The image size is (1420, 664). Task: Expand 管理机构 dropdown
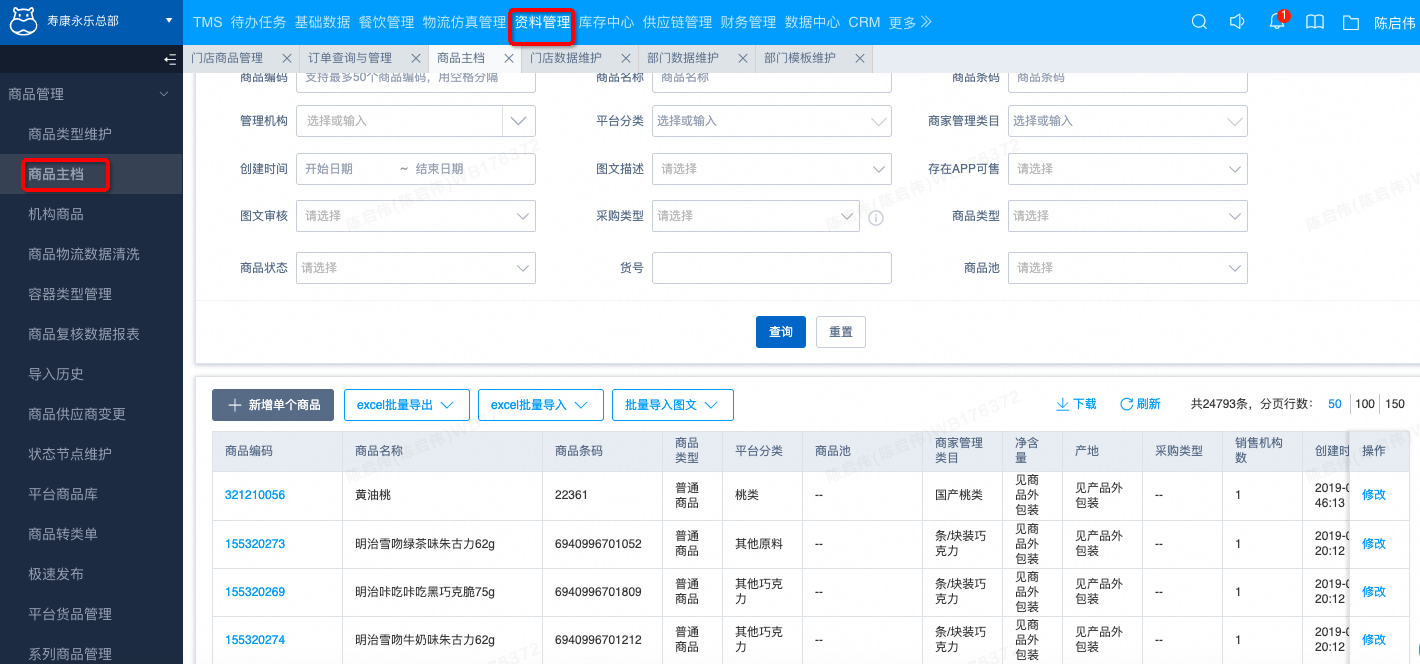point(518,121)
